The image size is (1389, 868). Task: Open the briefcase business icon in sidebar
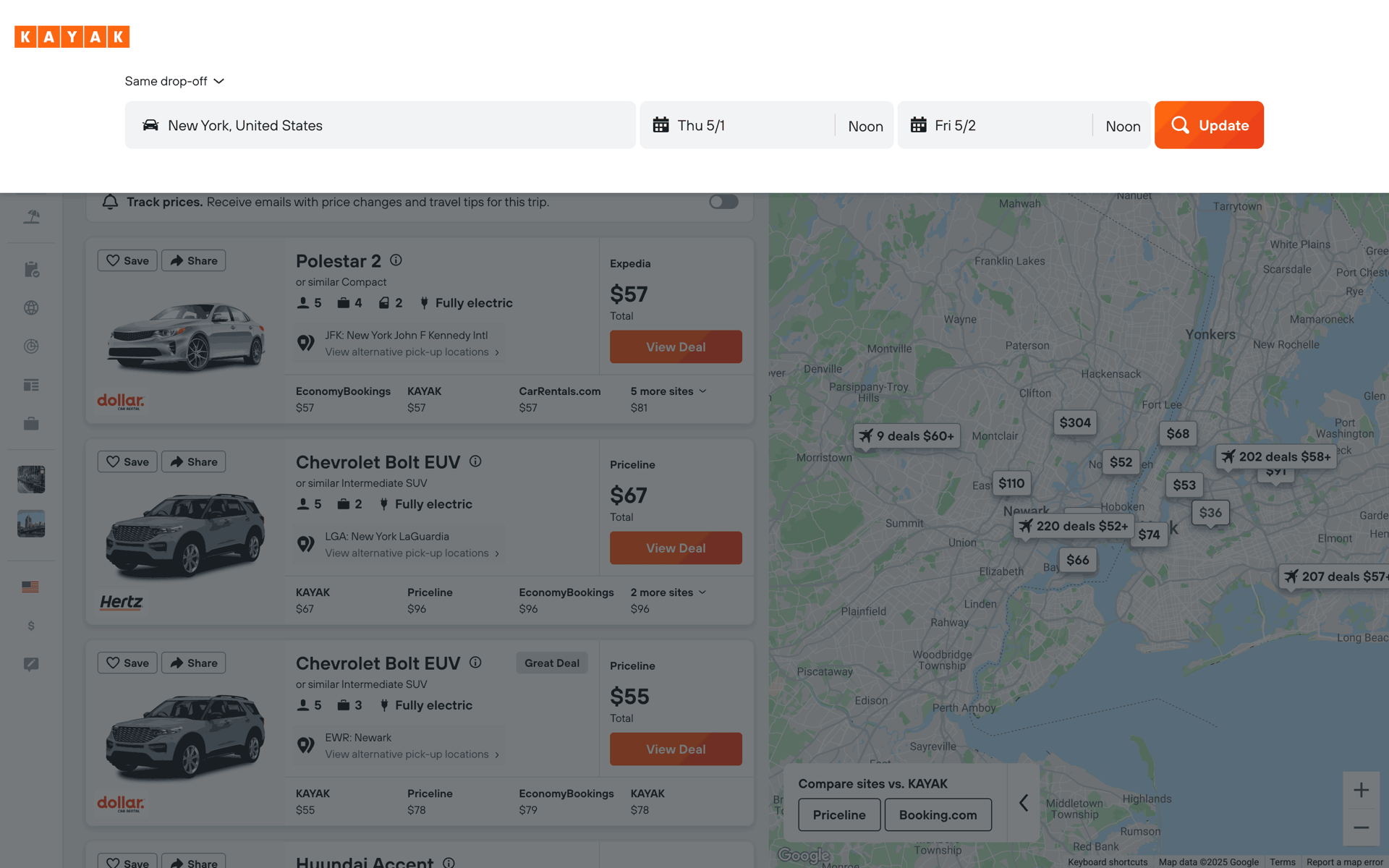[x=31, y=424]
